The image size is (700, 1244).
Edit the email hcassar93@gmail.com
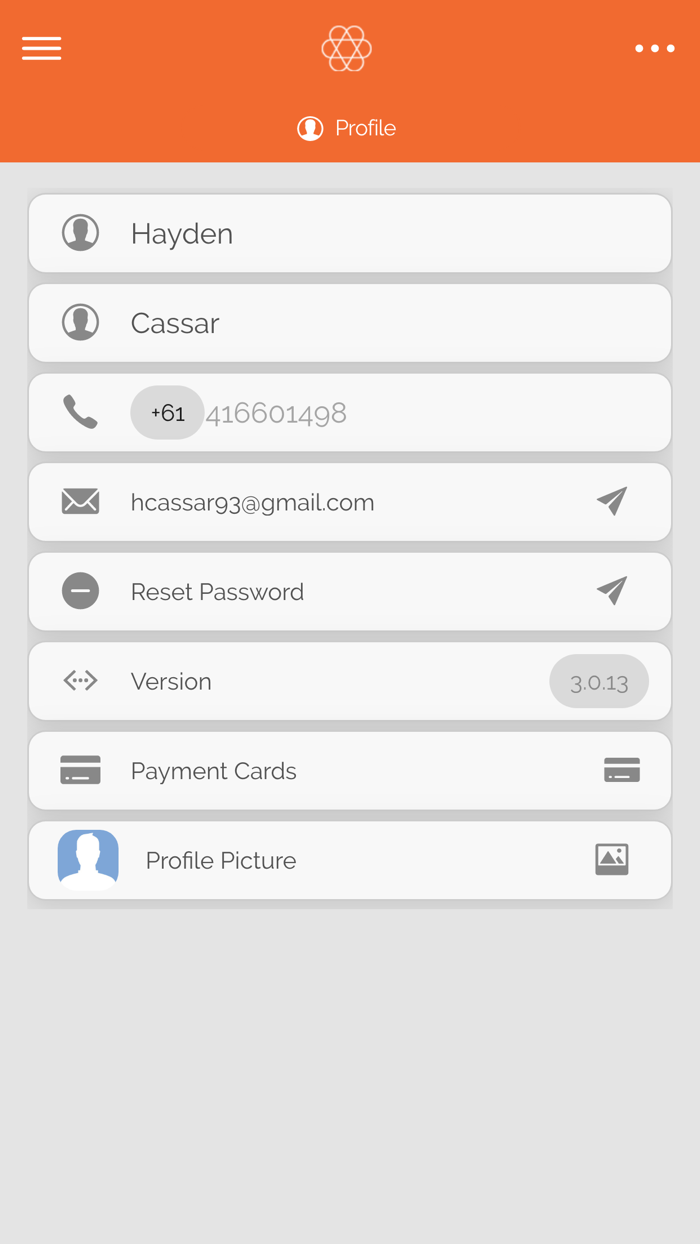click(x=253, y=502)
